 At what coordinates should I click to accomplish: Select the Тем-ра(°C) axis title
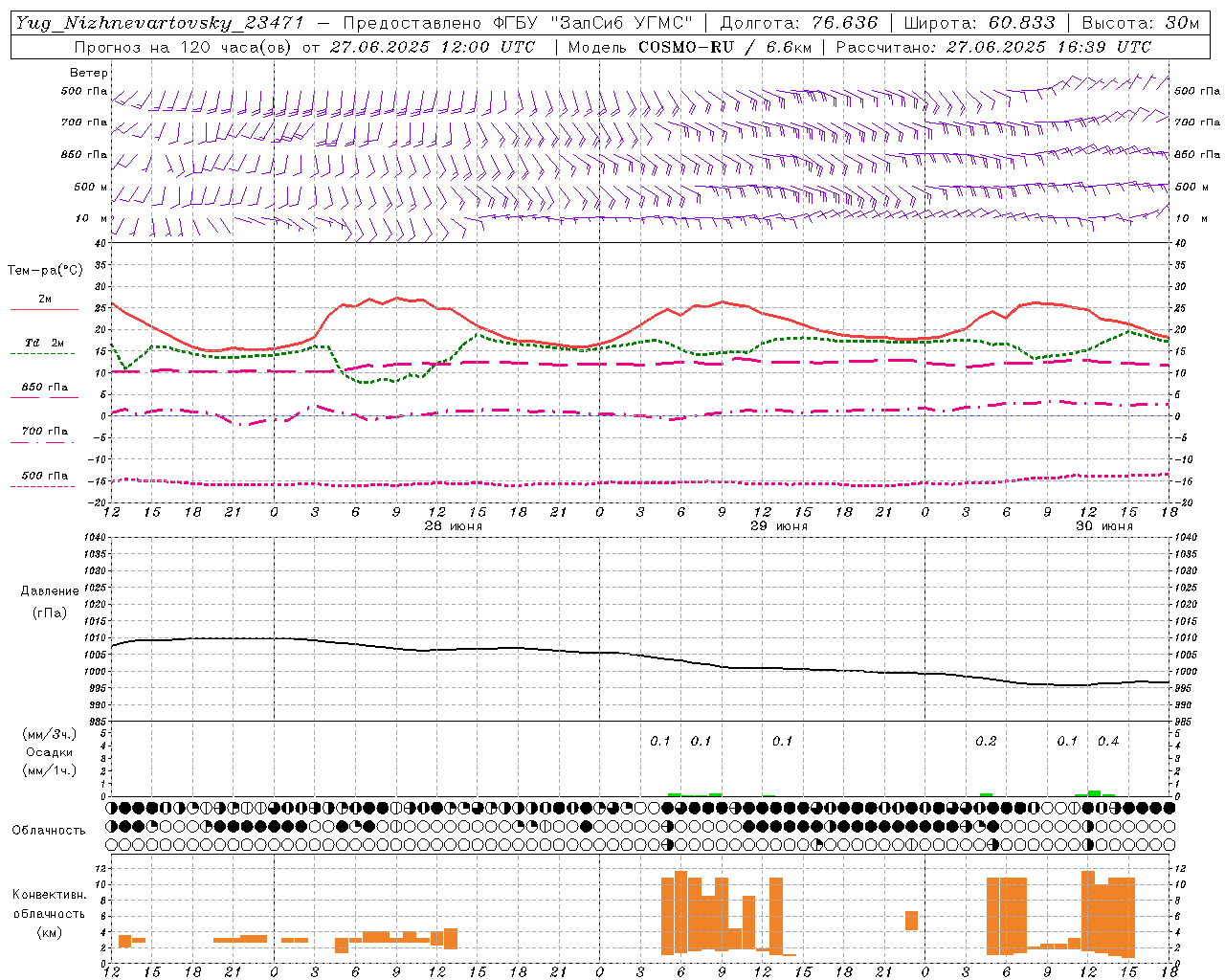click(45, 271)
